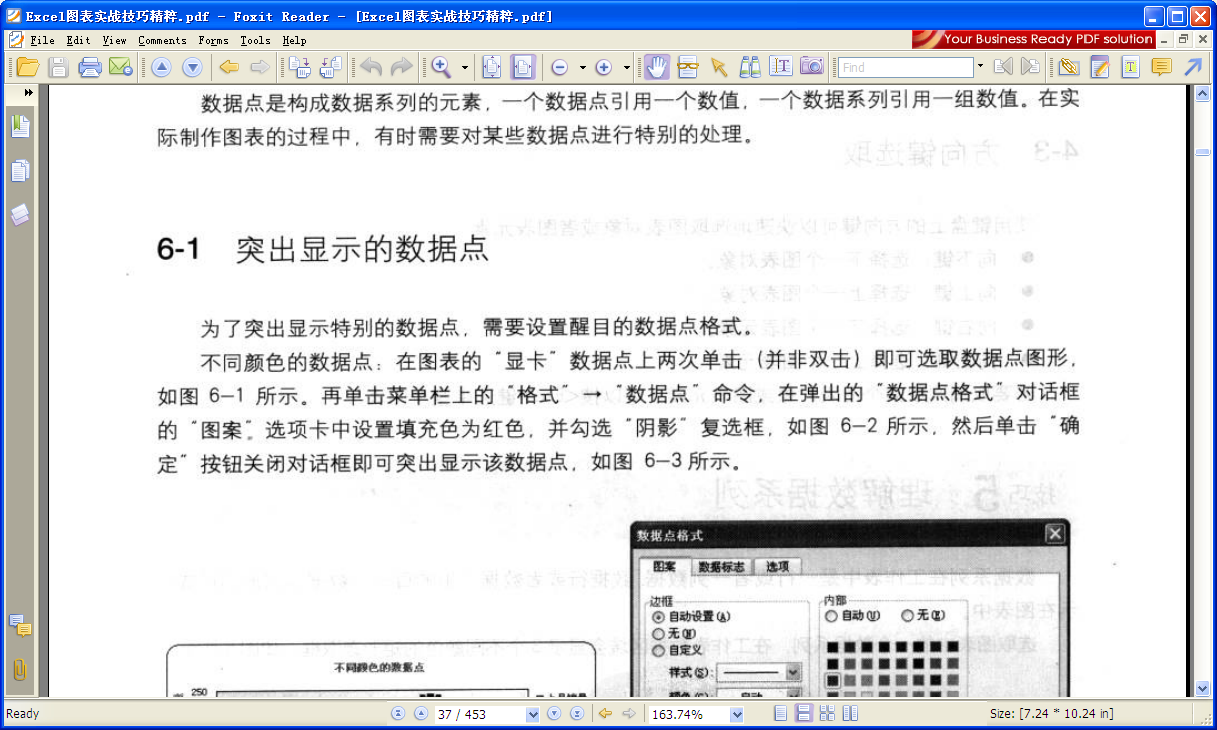
Task: Select Continuous Facing layout in status bar
Action: pos(827,714)
